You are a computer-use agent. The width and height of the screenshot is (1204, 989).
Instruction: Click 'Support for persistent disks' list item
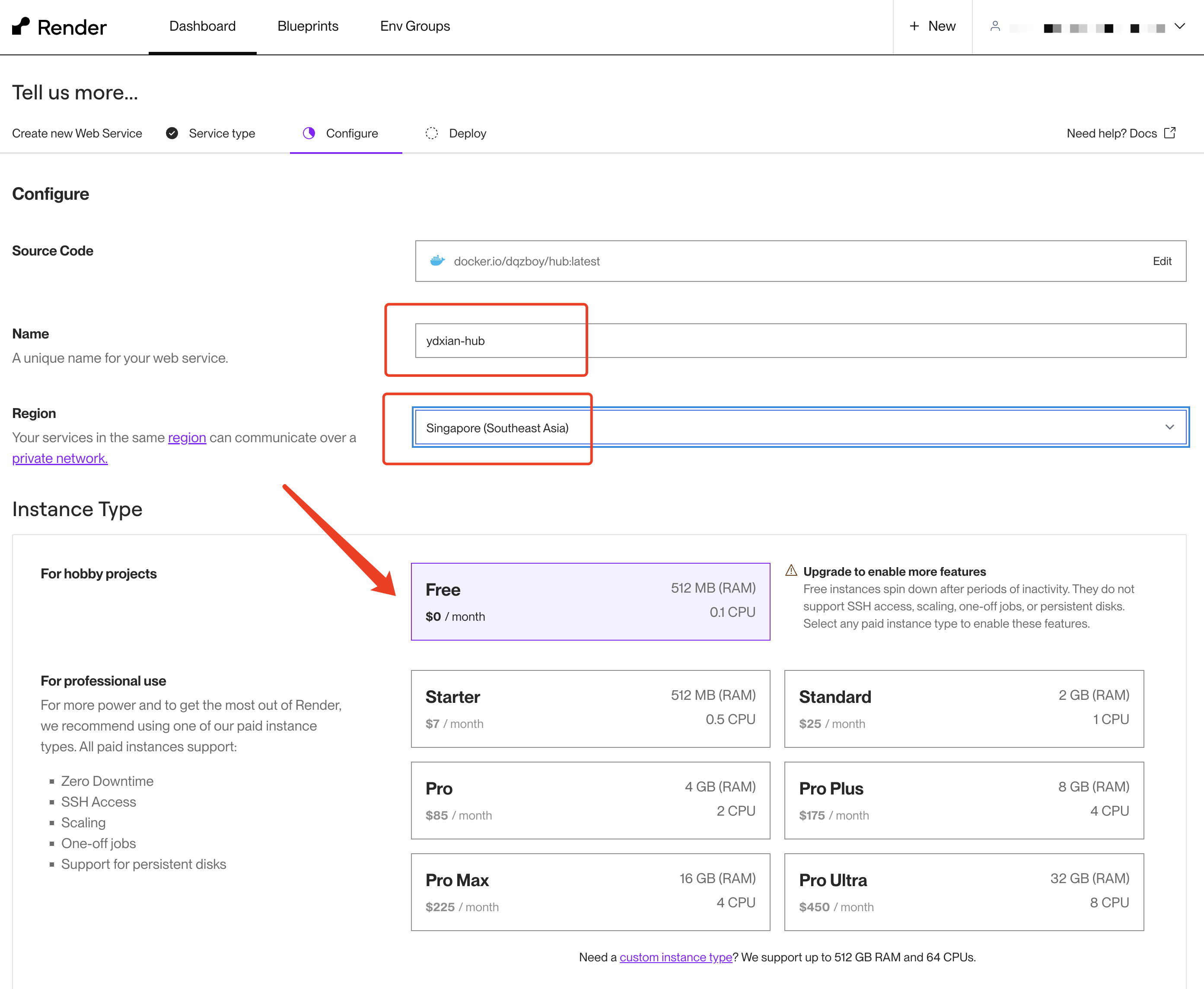[x=143, y=864]
